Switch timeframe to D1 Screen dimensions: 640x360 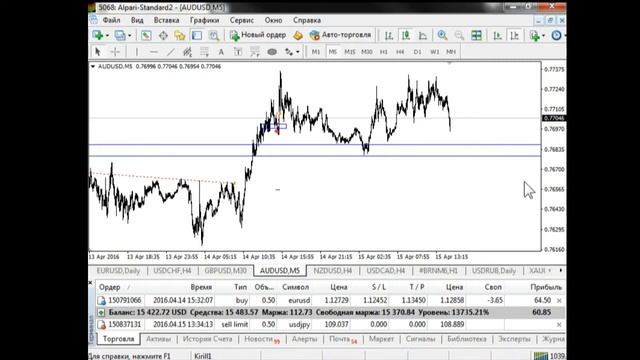click(x=417, y=52)
